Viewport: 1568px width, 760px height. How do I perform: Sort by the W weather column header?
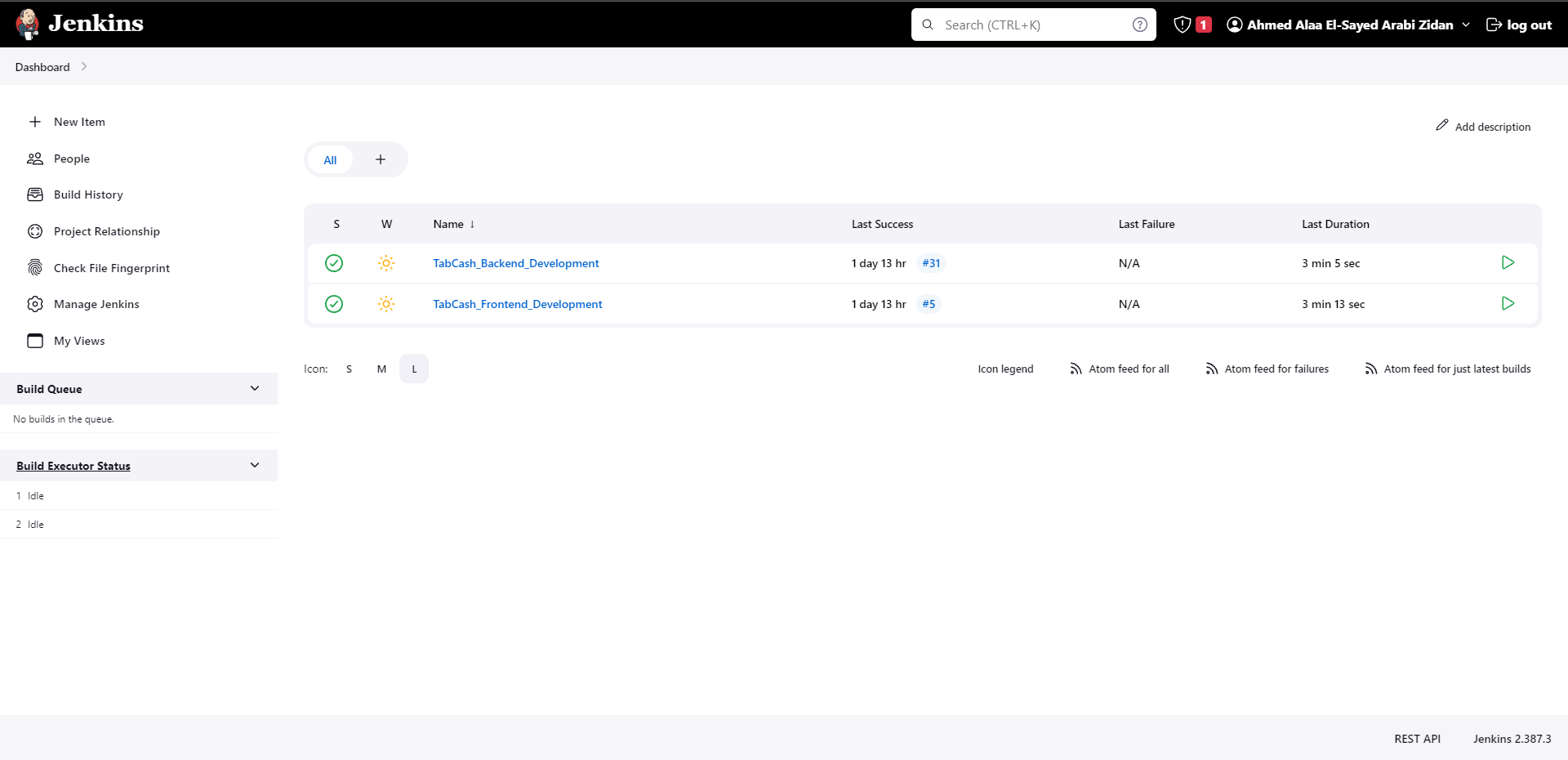click(387, 224)
